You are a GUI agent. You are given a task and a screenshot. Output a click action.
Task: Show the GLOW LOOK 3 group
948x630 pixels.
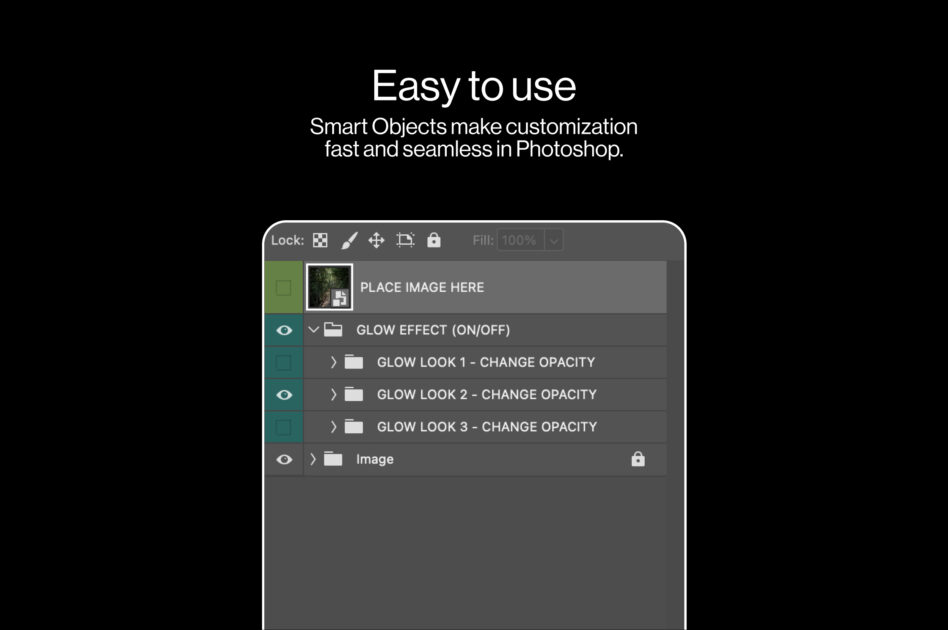coord(284,427)
